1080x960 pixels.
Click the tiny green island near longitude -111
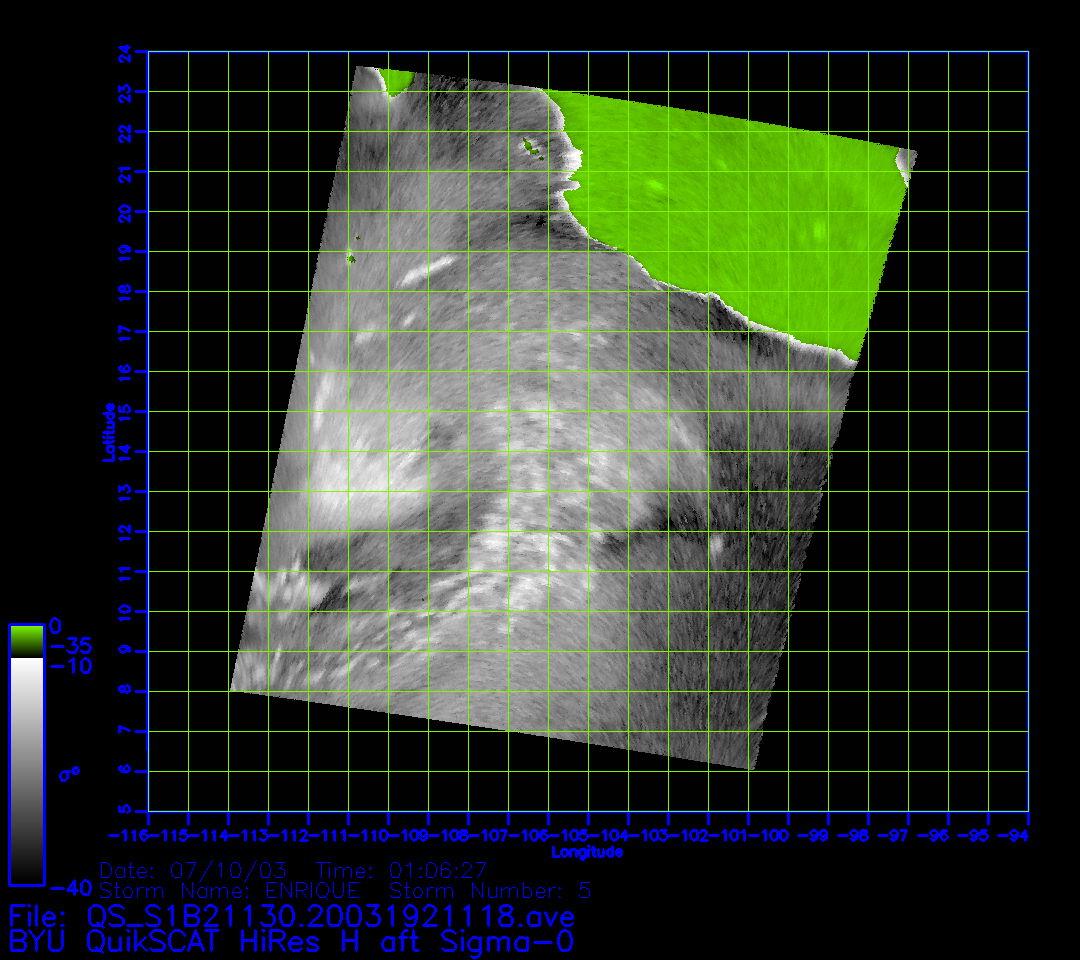pos(351,259)
